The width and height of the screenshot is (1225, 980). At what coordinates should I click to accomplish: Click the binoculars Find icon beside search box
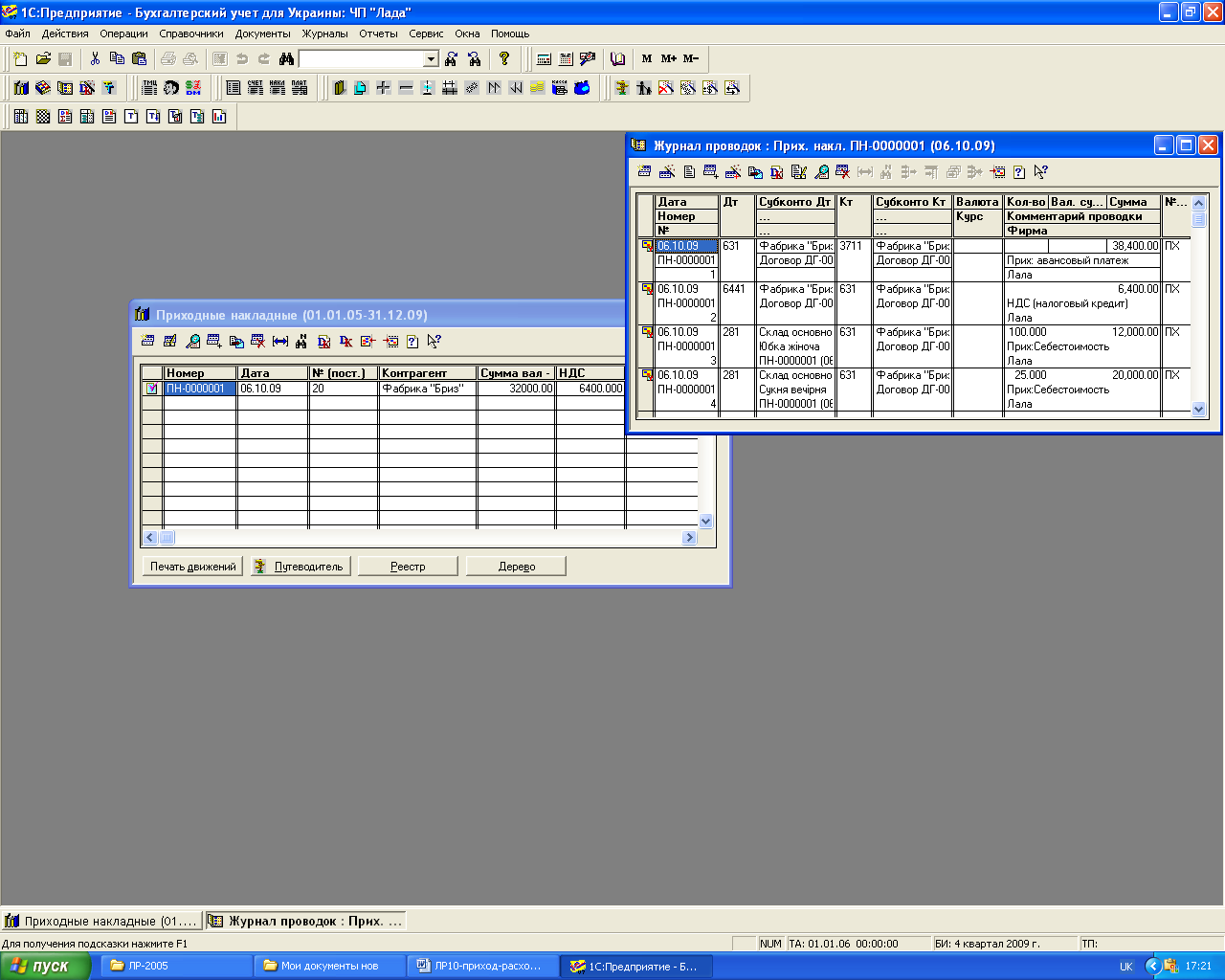285,58
